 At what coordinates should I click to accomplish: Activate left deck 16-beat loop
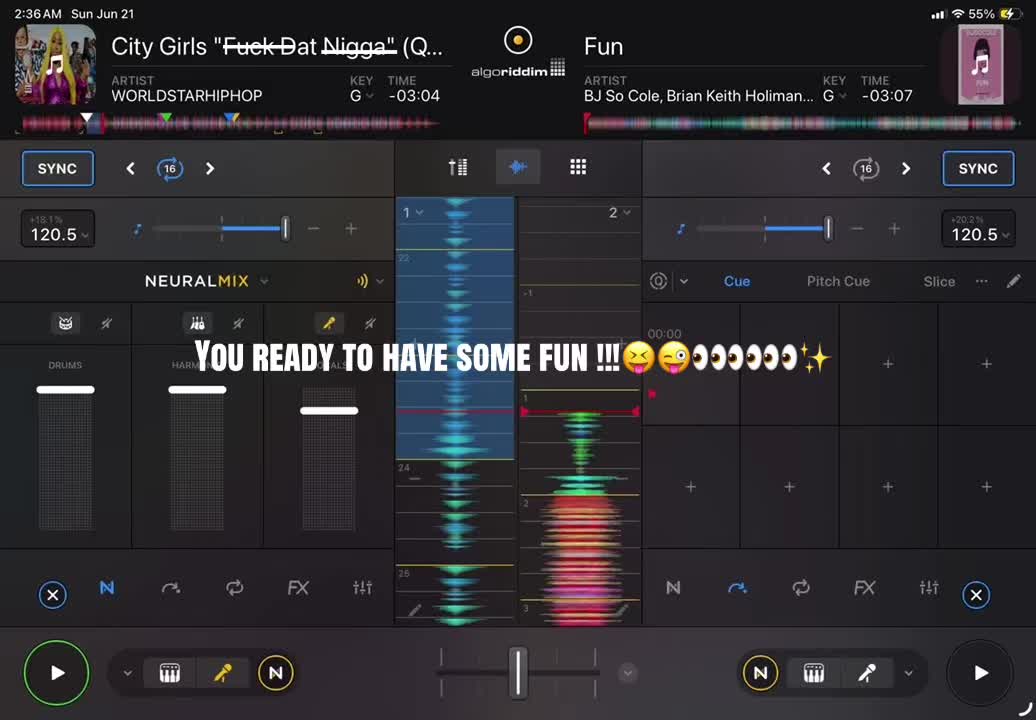170,169
